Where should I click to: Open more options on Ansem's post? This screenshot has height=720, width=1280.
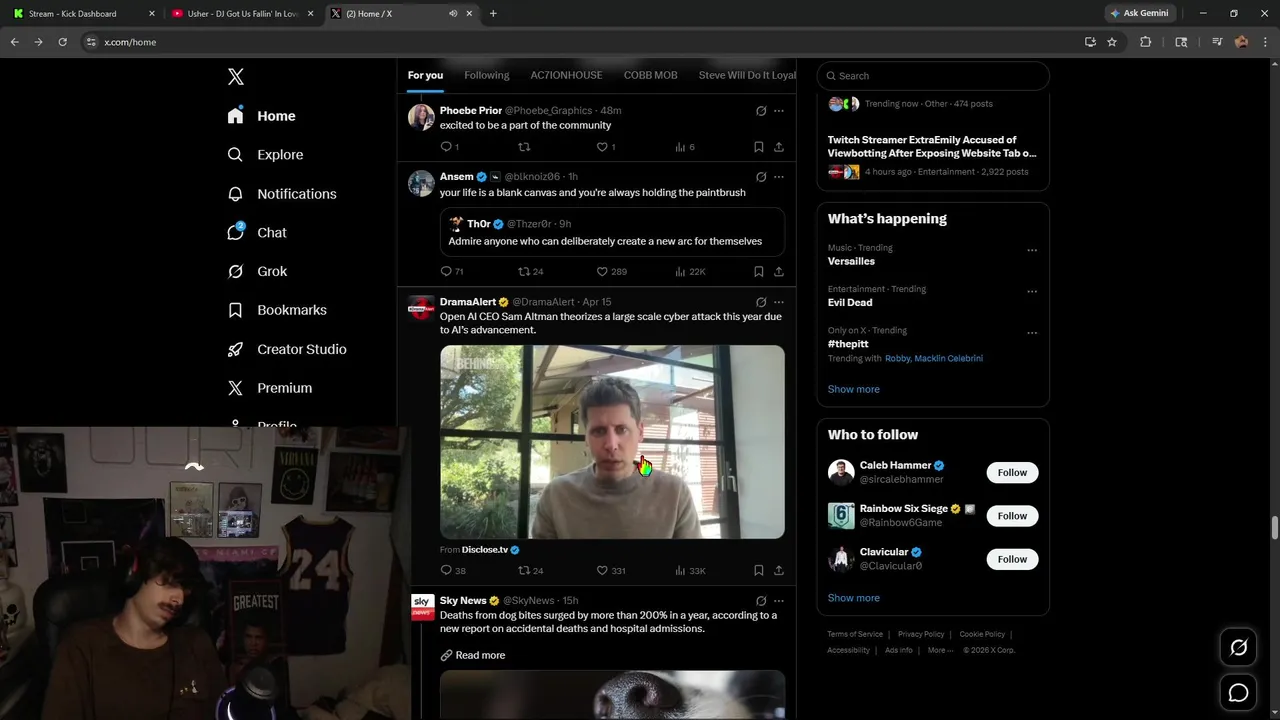[x=779, y=177]
